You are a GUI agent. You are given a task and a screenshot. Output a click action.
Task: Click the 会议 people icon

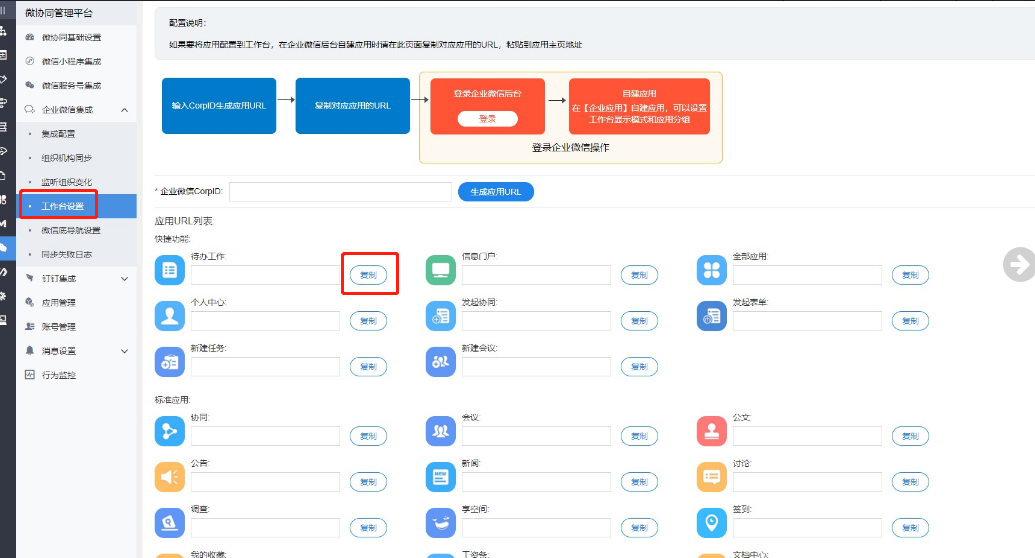click(440, 431)
